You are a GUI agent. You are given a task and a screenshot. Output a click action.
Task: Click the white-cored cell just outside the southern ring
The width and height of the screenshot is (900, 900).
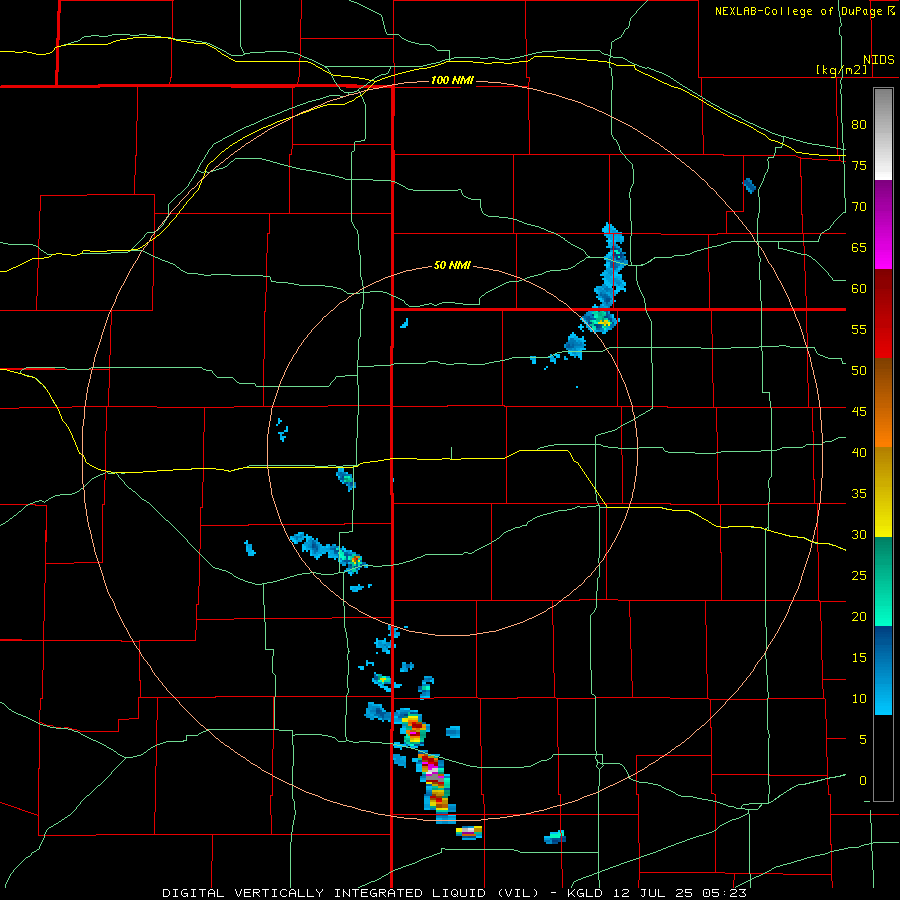click(x=469, y=832)
